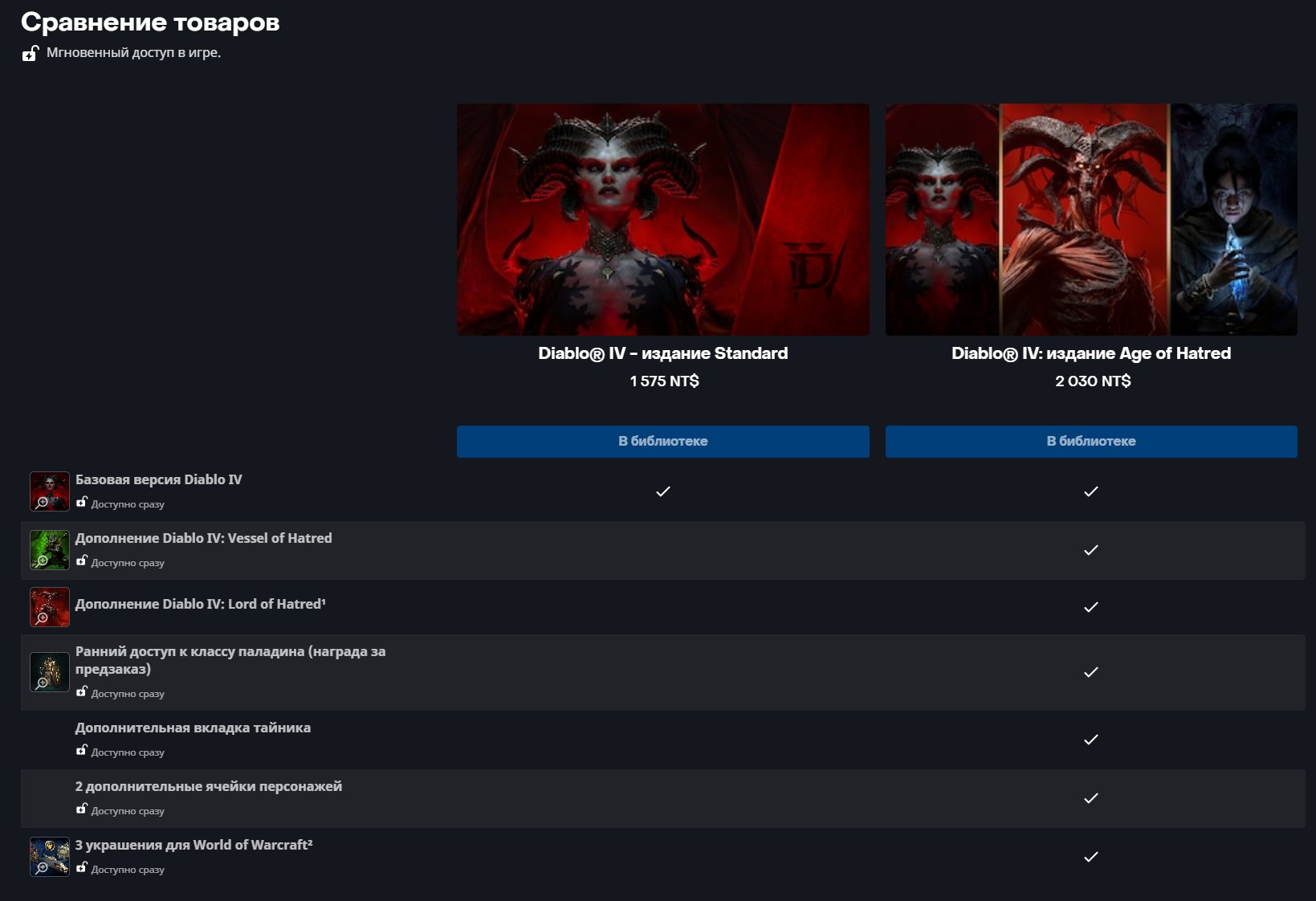Open the Lord of Hatred expansion thumbnail icon

50,607
